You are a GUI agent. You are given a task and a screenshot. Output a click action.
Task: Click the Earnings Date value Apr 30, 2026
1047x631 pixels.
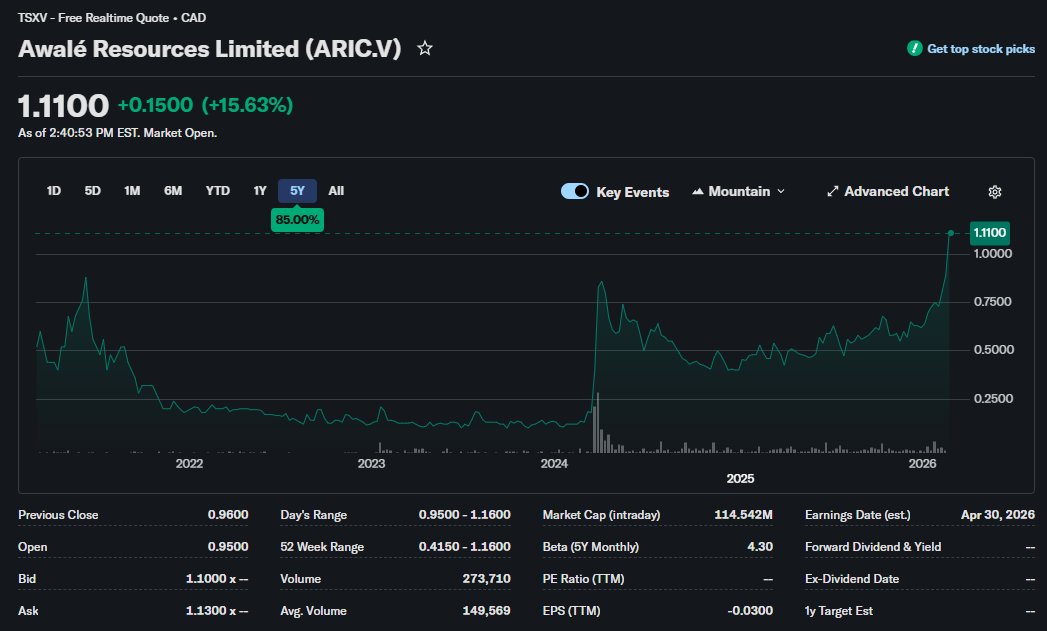point(998,515)
